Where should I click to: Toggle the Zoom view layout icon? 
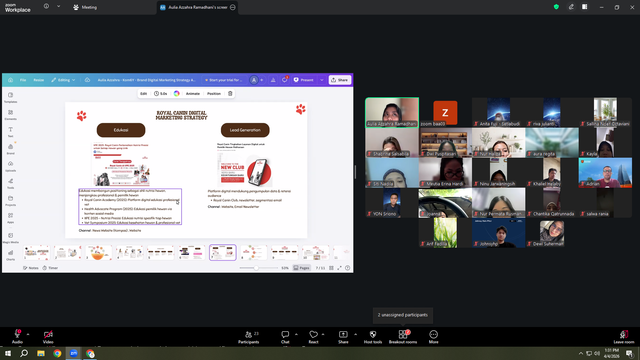(x=584, y=7)
